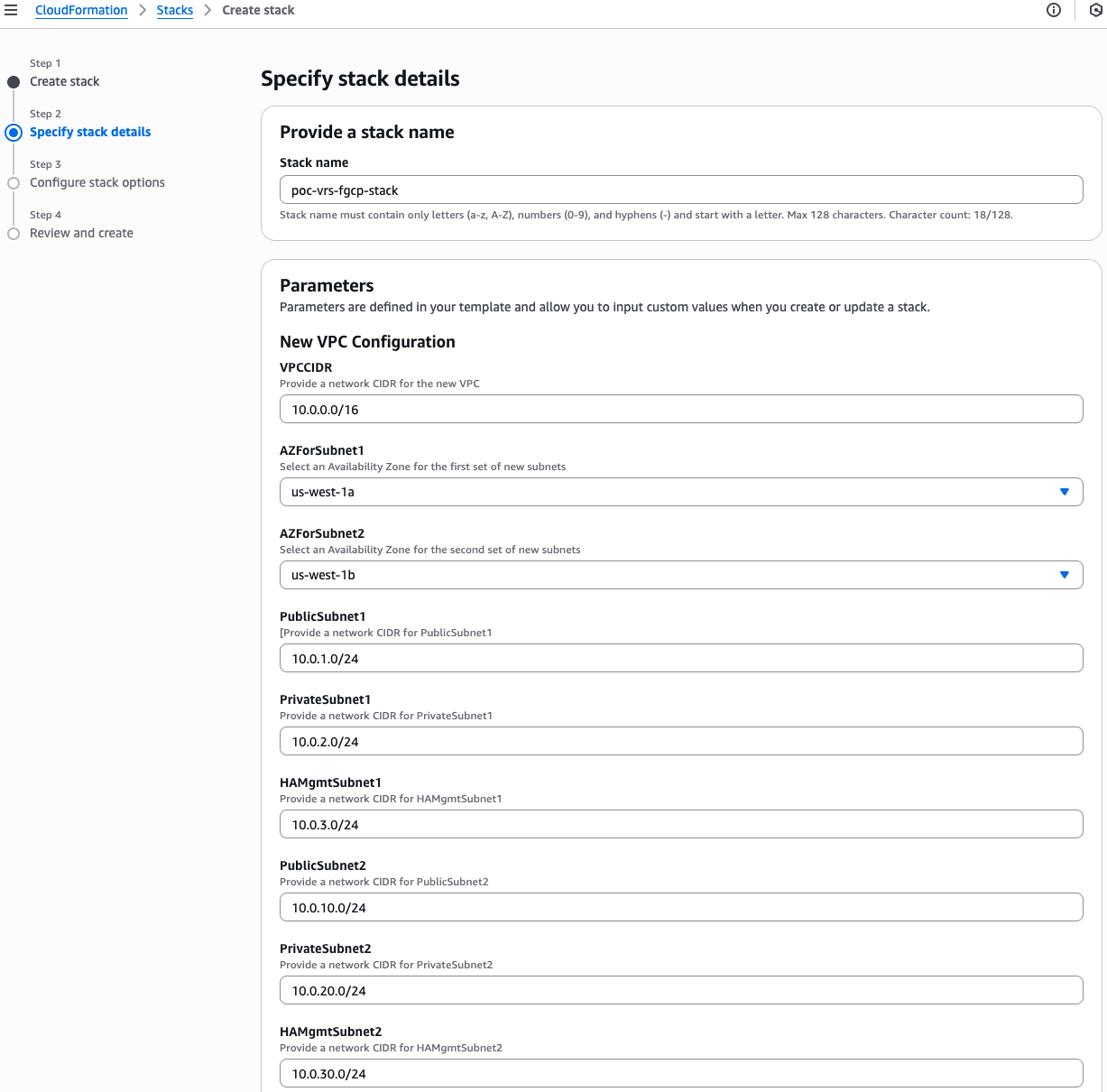Click the 'Stack name' field label
Screen dimensions: 1107x1092
click(x=314, y=162)
